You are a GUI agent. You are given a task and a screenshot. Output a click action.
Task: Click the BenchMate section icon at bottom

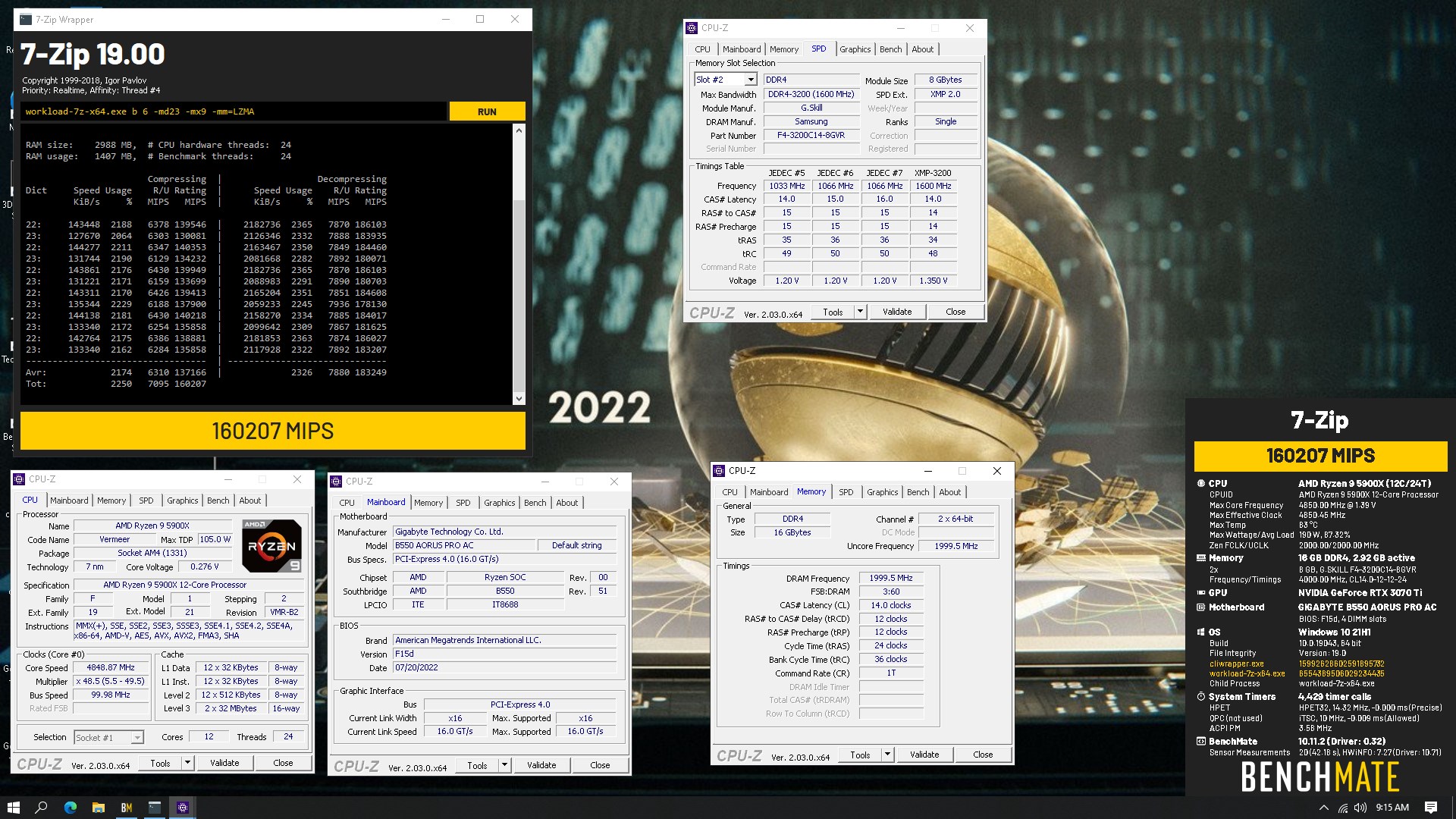click(x=1201, y=741)
